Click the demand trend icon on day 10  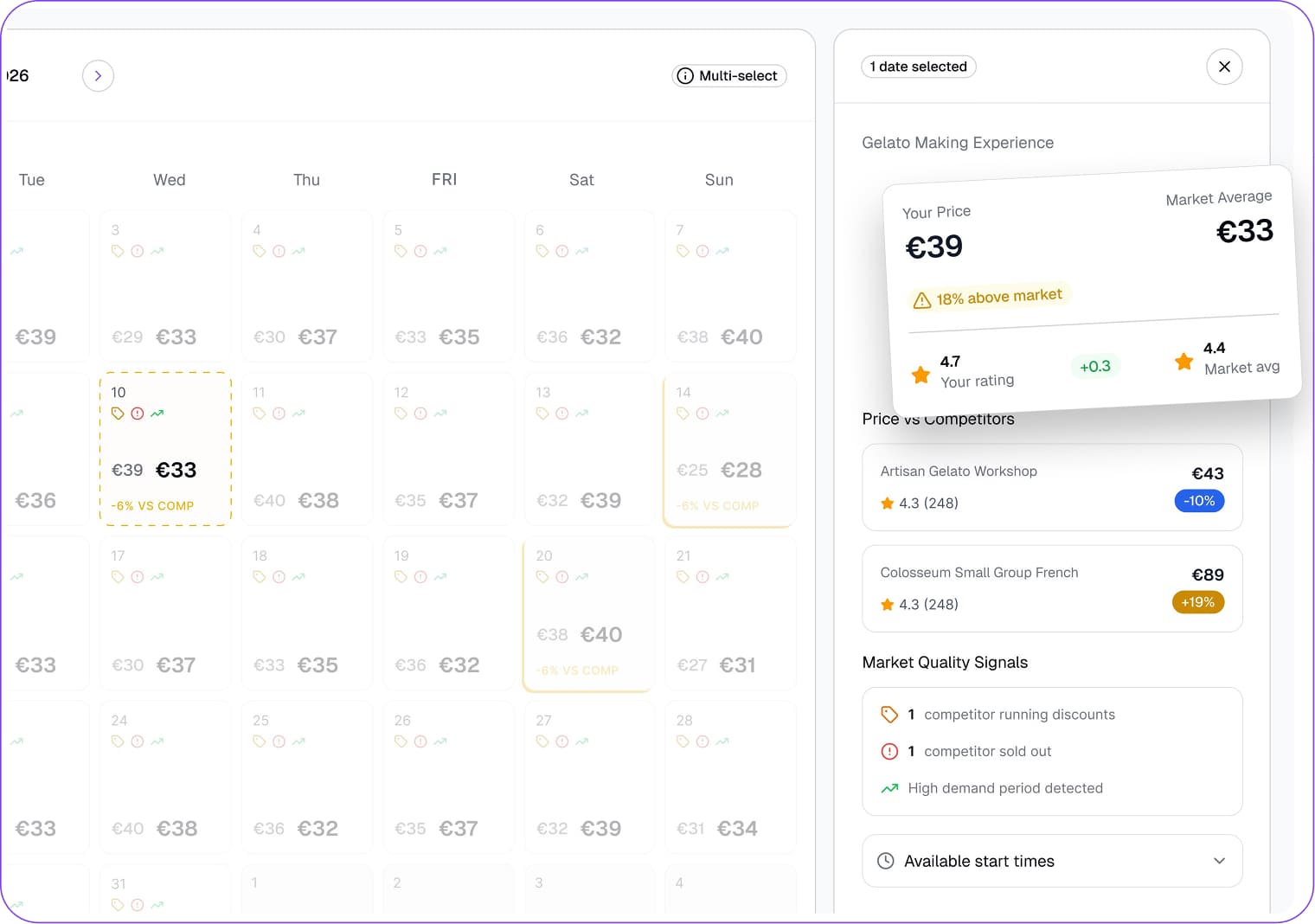tap(157, 414)
